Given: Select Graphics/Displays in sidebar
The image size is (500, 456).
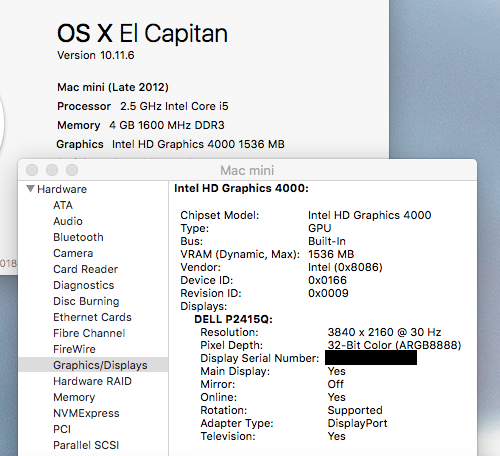Looking at the screenshot, I should click(93, 365).
